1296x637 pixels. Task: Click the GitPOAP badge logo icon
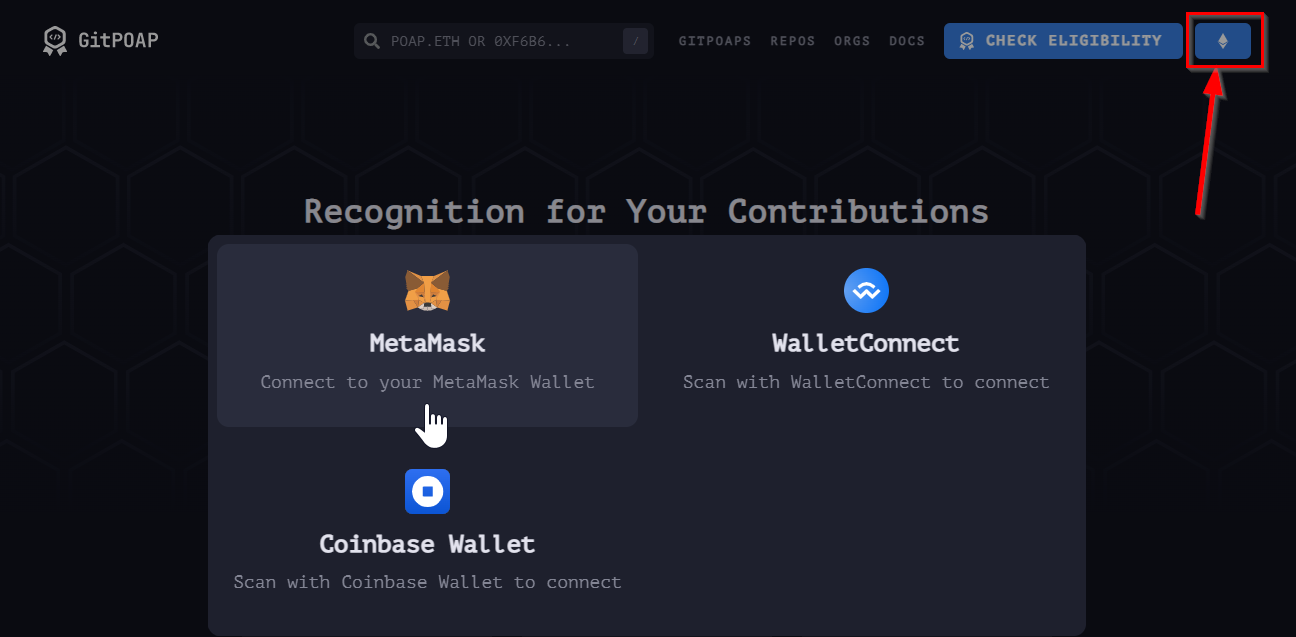tap(54, 40)
